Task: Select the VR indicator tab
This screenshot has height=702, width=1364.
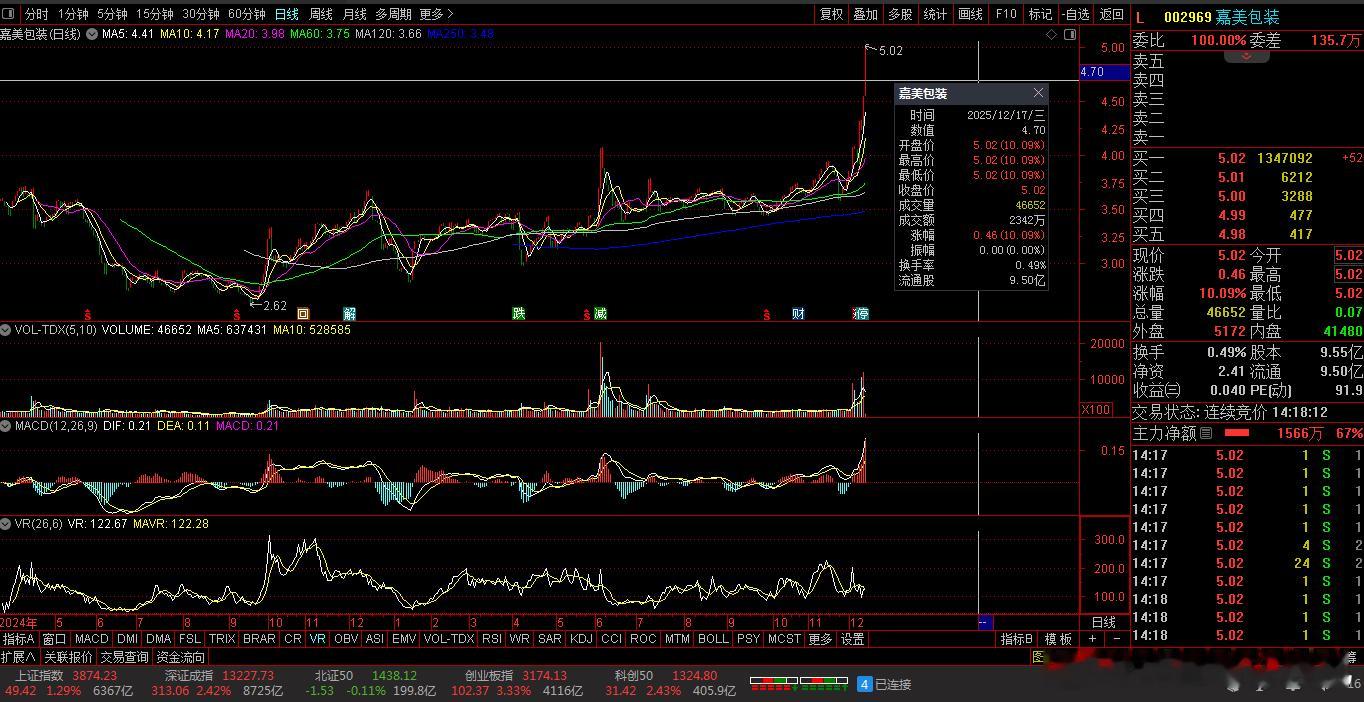Action: click(x=317, y=639)
